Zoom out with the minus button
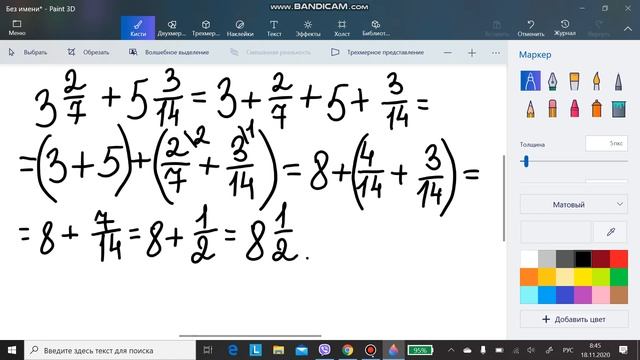 pyautogui.click(x=448, y=53)
